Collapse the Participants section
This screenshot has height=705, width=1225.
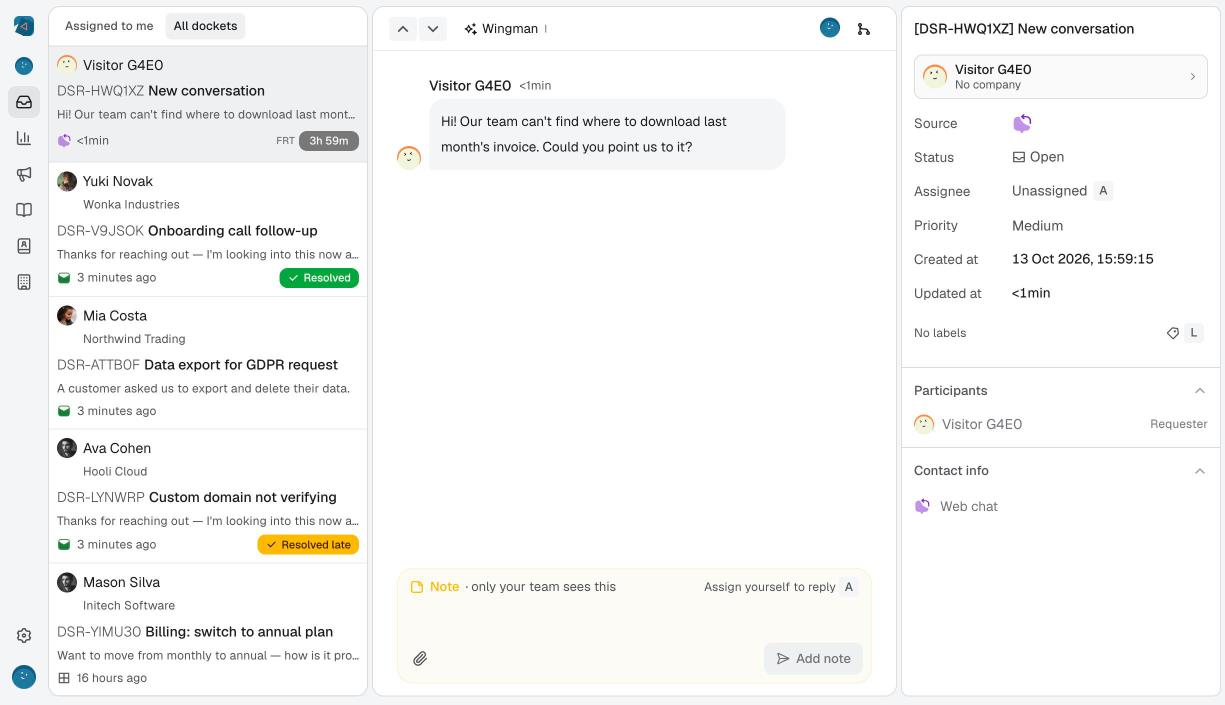pyautogui.click(x=1200, y=391)
